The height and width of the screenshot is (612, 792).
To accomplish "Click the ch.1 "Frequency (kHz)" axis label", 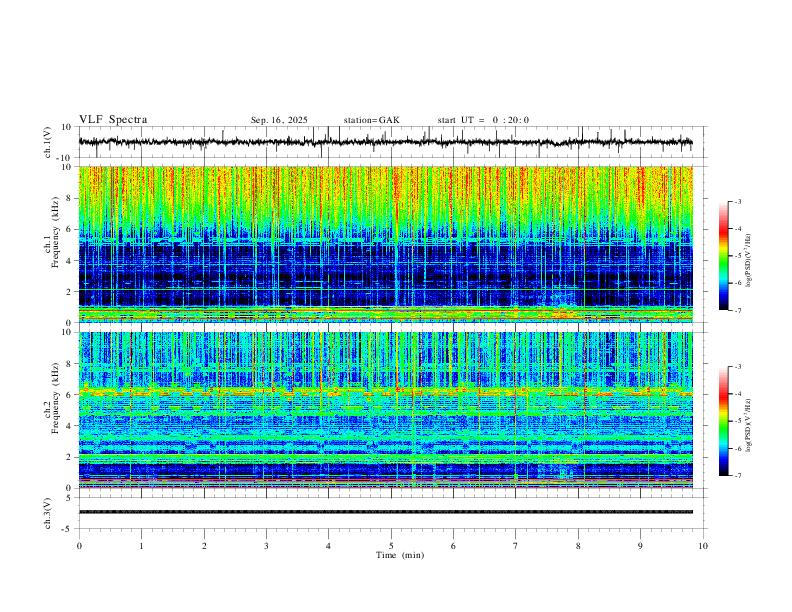I will [x=55, y=233].
